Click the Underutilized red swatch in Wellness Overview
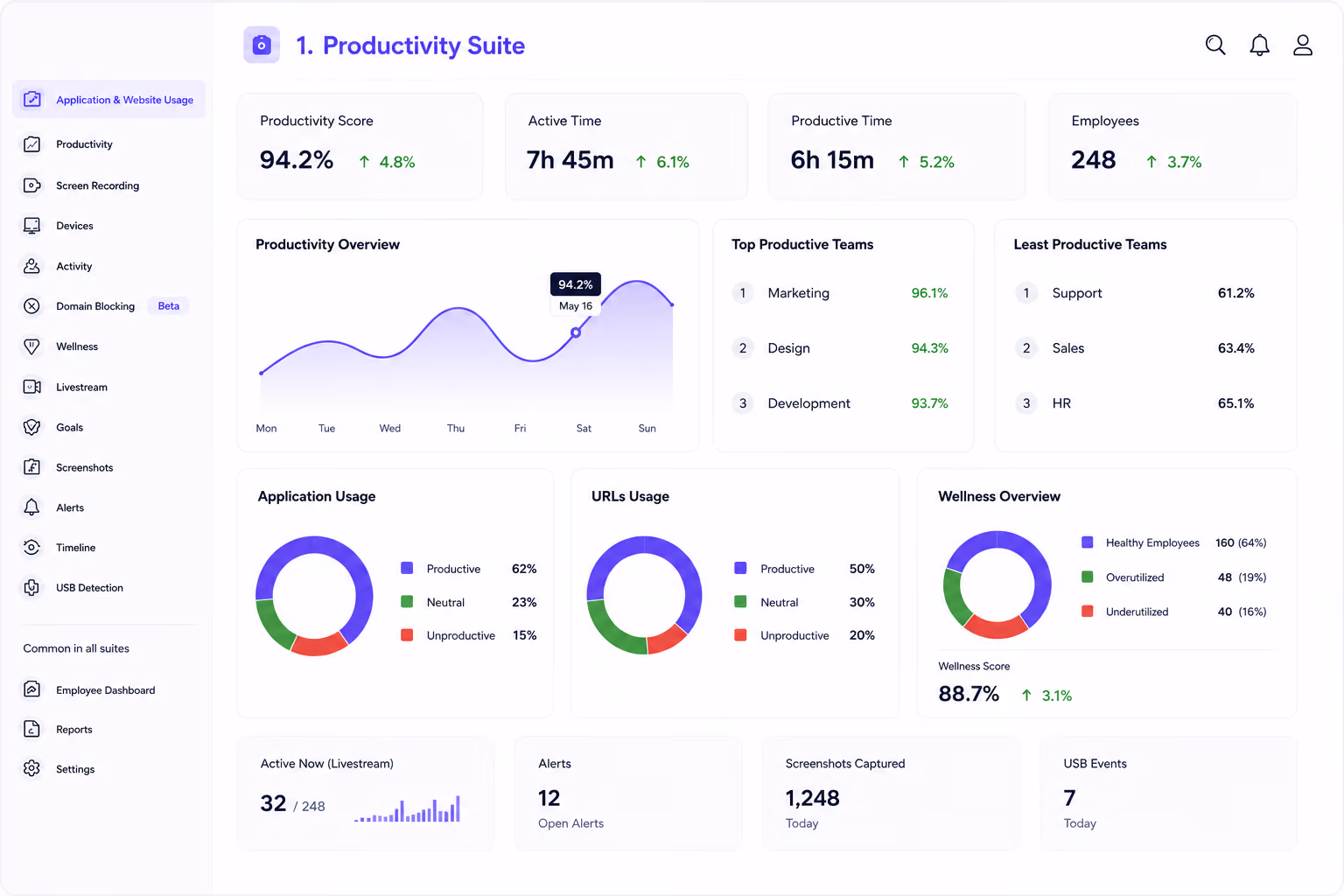This screenshot has width=1344, height=896. 1088,611
